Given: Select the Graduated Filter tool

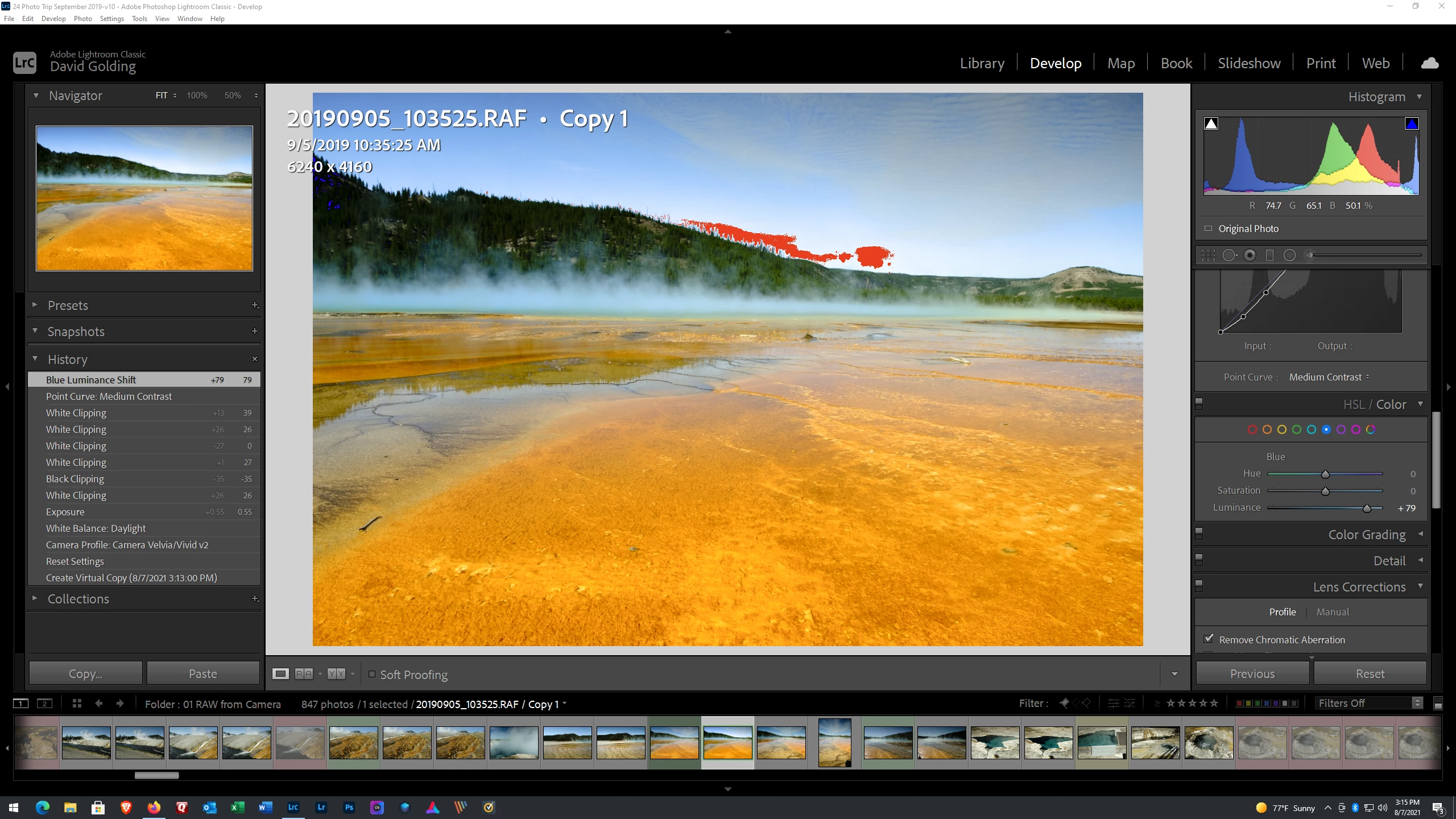Looking at the screenshot, I should tap(1269, 255).
